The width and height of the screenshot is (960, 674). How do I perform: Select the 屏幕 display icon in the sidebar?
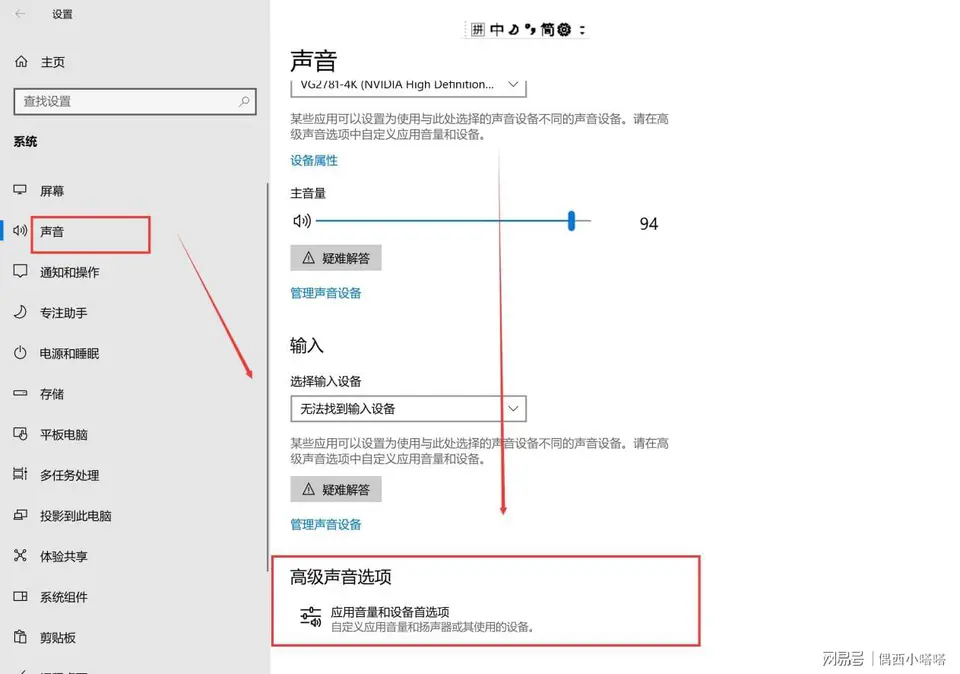pyautogui.click(x=20, y=191)
